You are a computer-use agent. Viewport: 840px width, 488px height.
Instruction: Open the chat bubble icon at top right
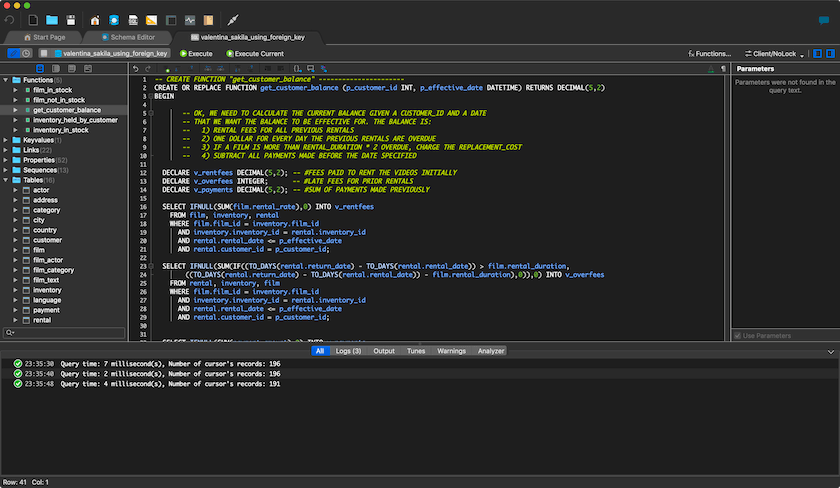pos(824,20)
